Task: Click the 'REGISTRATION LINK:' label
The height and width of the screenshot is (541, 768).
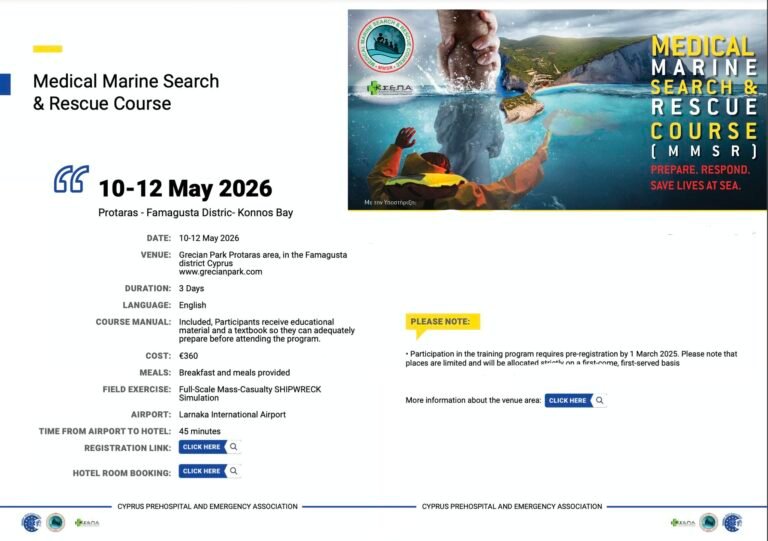Action: 128,448
